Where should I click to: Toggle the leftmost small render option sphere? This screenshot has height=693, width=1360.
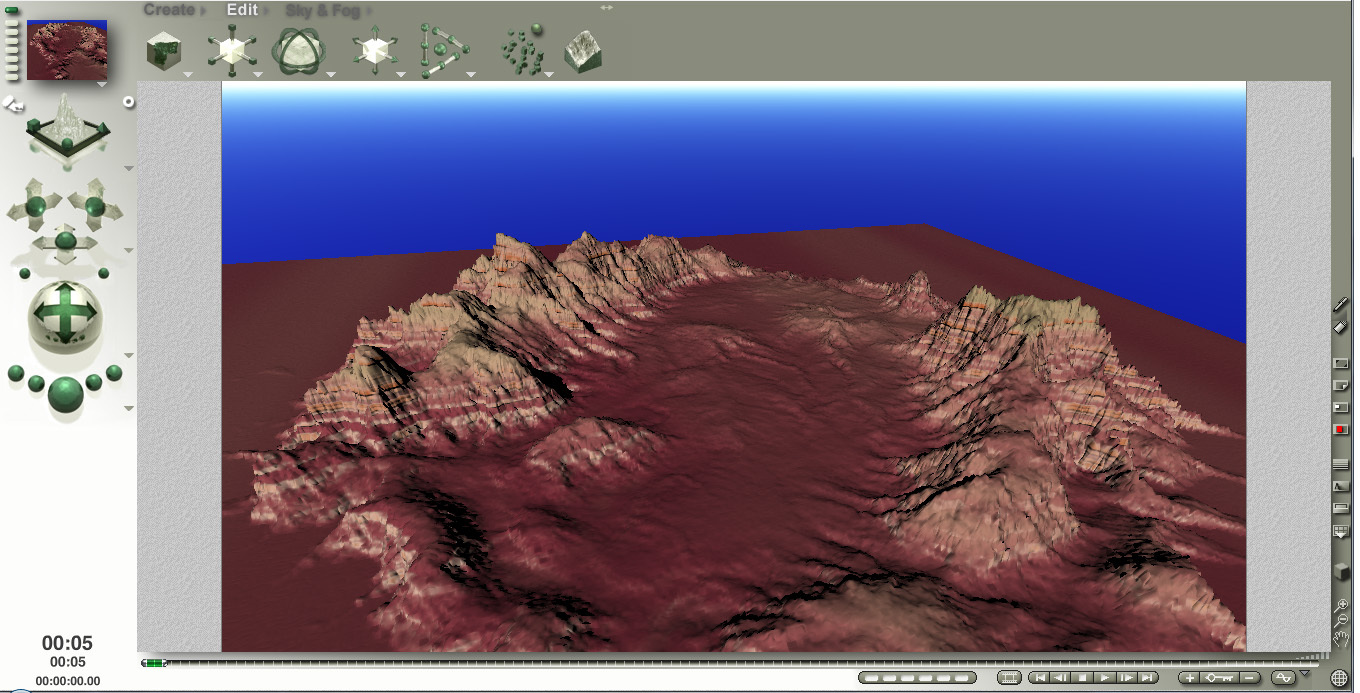point(15,373)
